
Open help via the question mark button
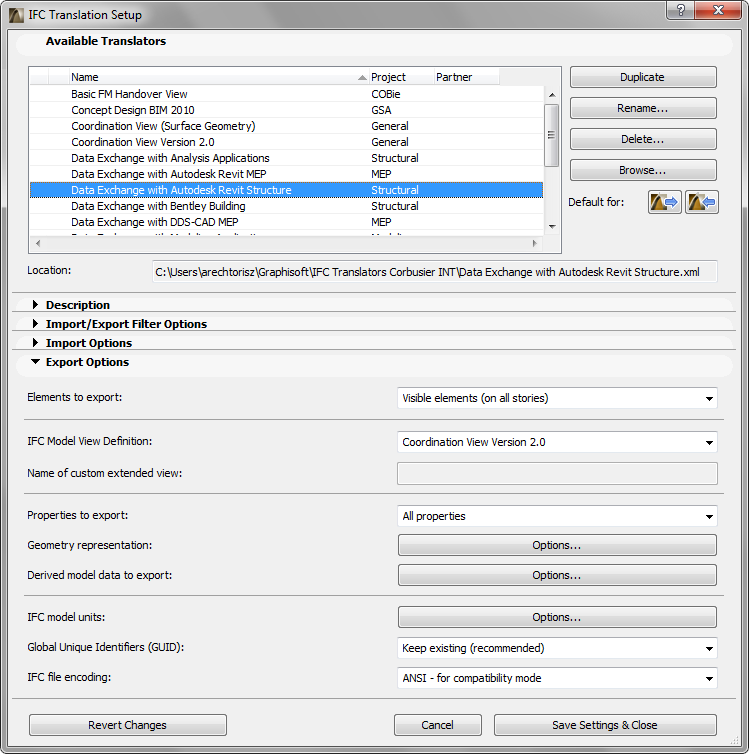click(681, 10)
